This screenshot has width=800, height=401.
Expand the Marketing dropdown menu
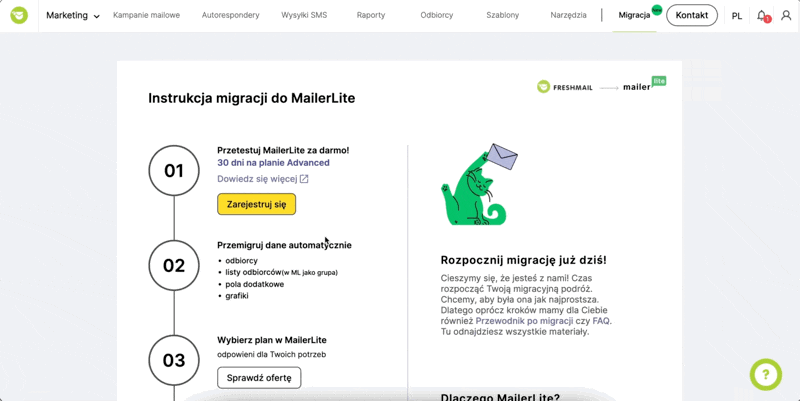pyautogui.click(x=73, y=15)
